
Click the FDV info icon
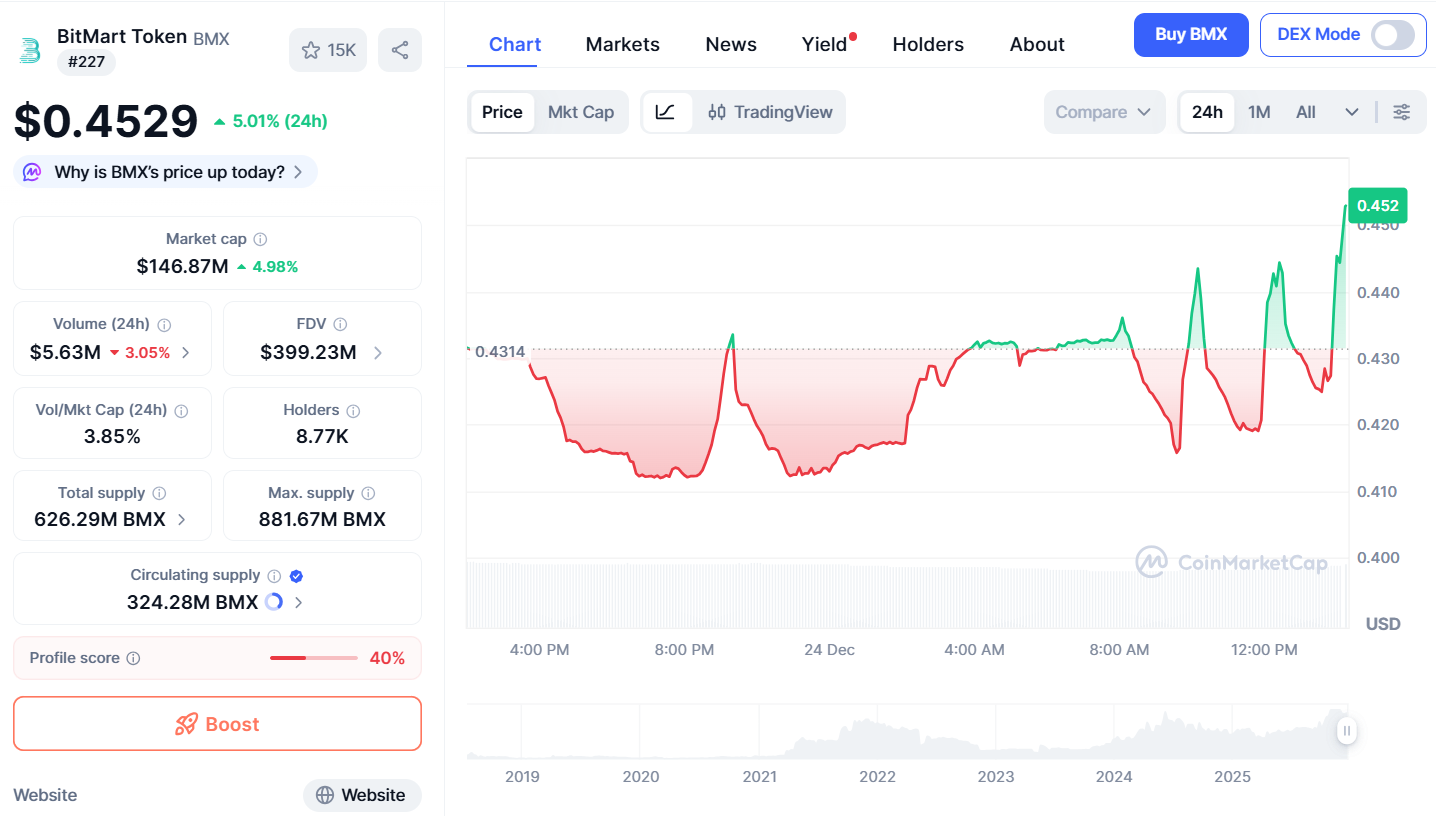click(340, 325)
